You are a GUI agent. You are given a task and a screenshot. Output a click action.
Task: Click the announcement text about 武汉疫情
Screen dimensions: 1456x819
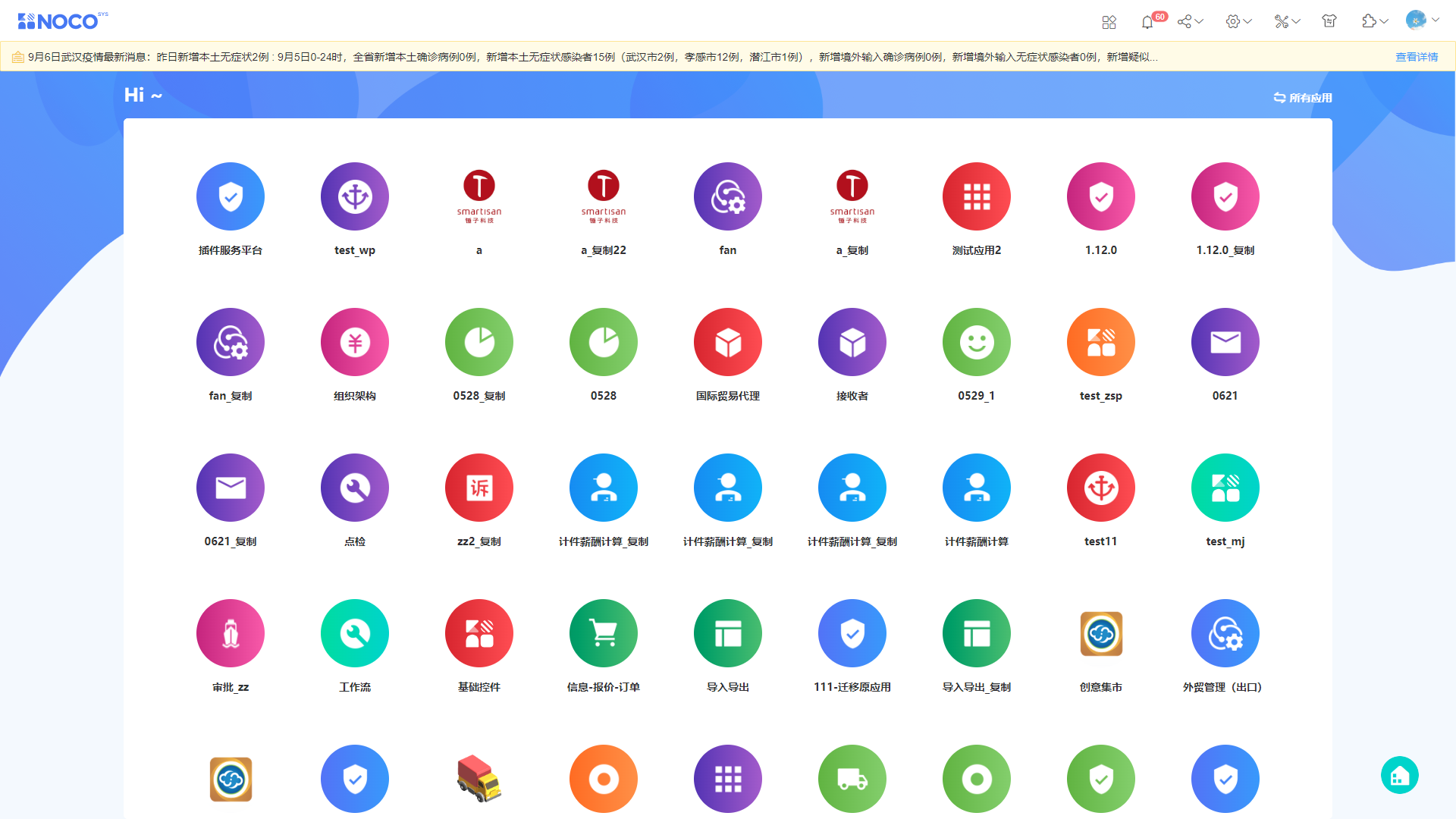[x=592, y=57]
